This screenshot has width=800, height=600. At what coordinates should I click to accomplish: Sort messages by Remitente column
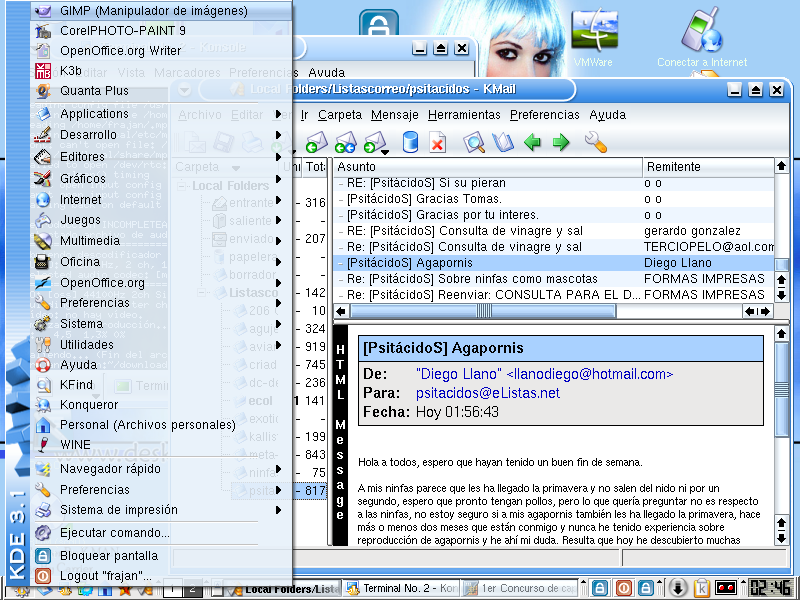coord(708,167)
